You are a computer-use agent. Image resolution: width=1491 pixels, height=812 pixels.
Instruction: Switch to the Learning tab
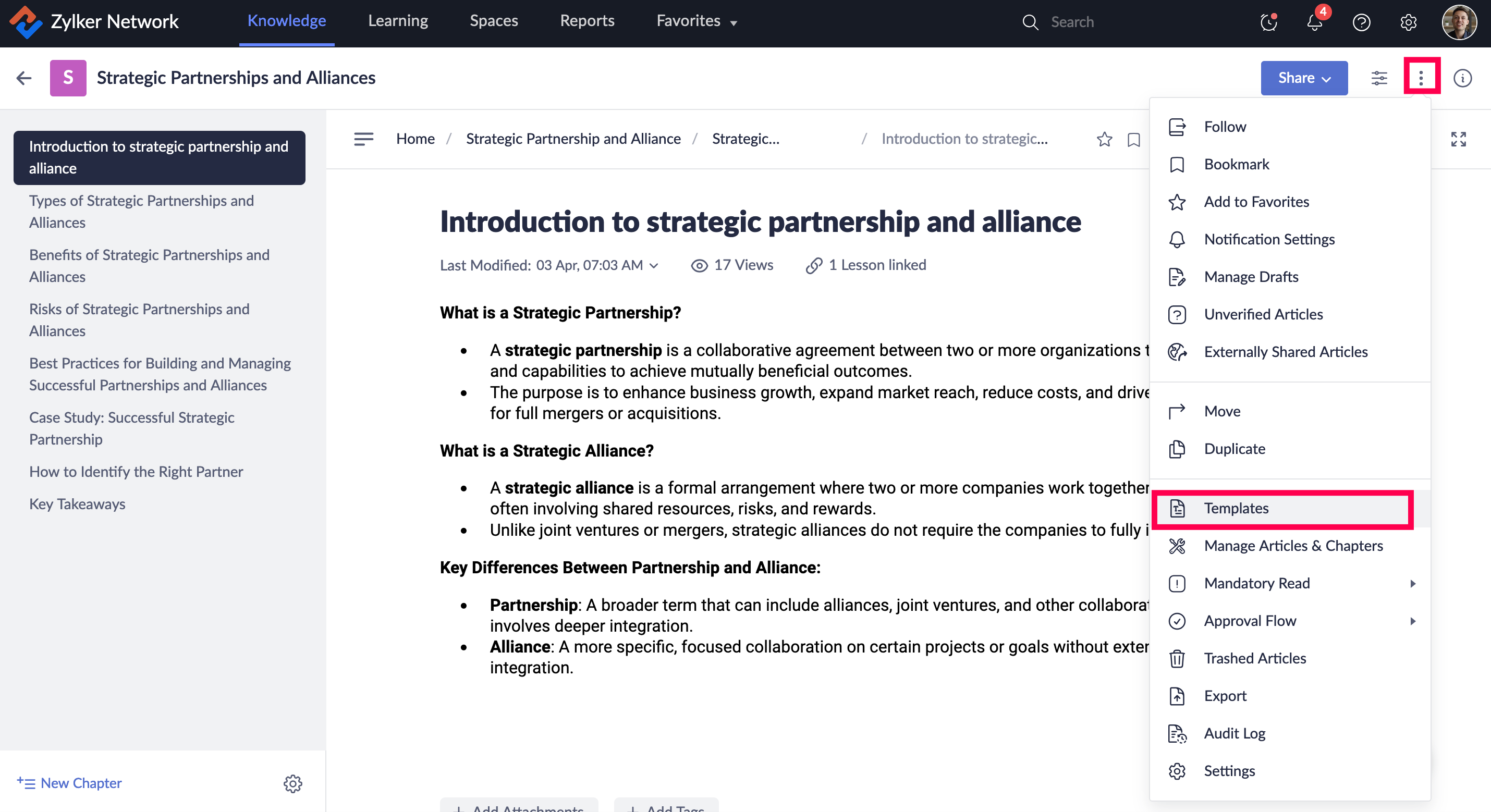(398, 21)
